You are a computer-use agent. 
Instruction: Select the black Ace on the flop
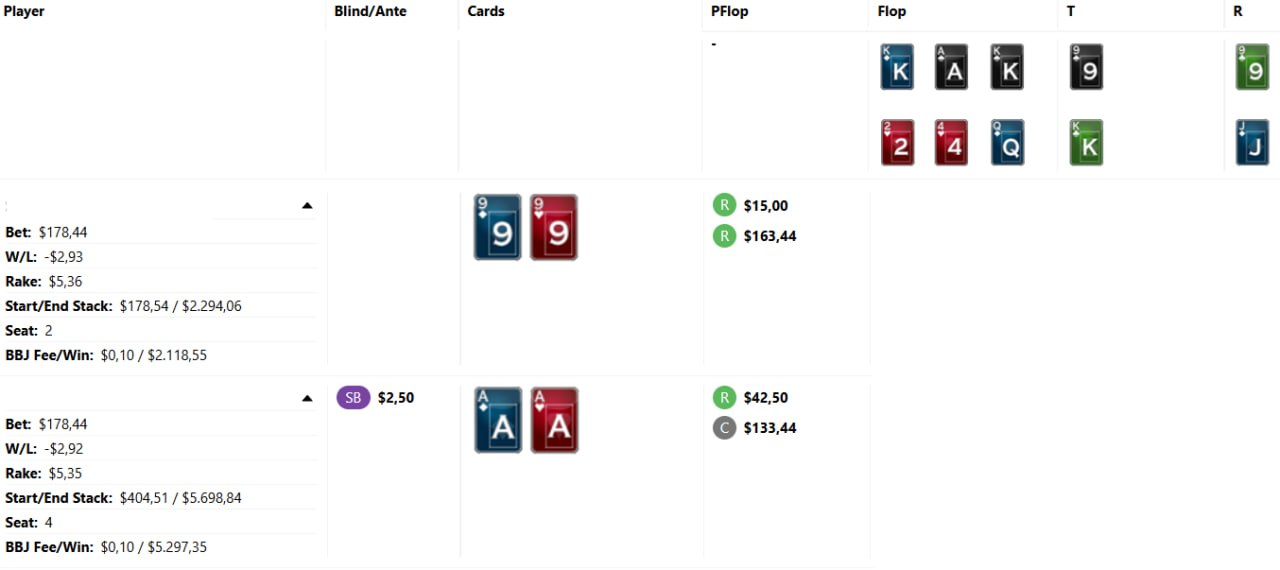[x=951, y=67]
